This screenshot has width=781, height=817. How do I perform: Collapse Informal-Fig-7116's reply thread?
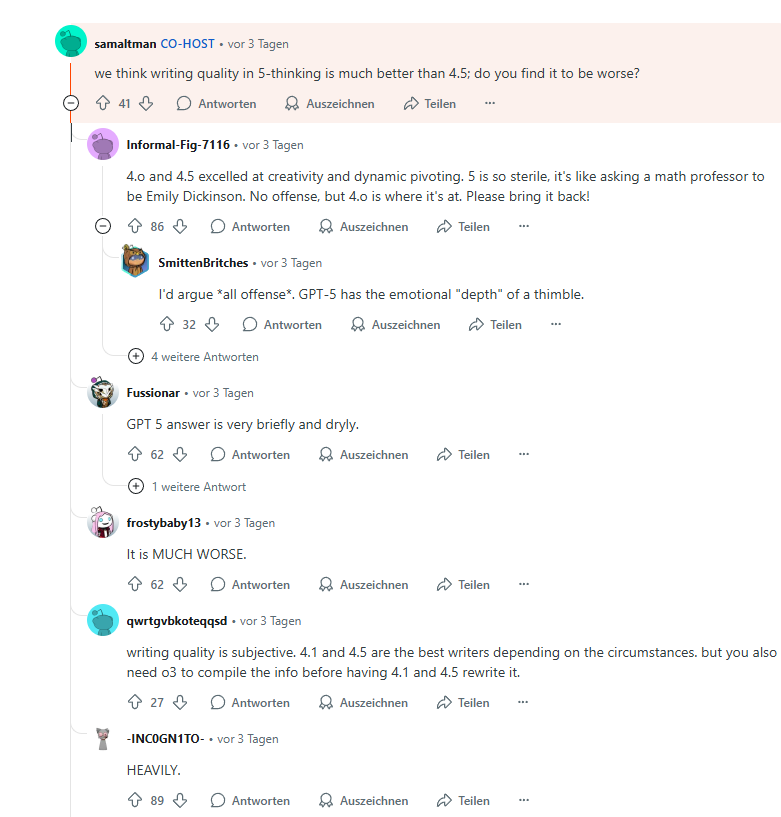(103, 227)
